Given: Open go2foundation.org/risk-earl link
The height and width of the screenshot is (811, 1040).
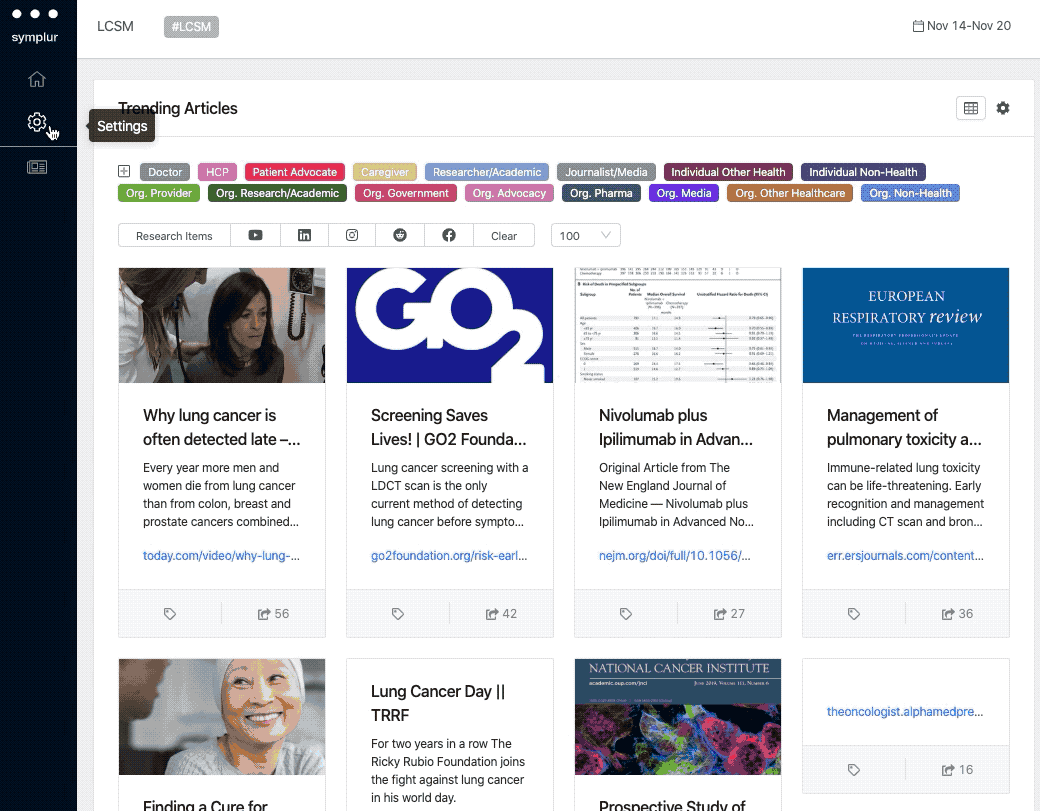Looking at the screenshot, I should (x=449, y=556).
